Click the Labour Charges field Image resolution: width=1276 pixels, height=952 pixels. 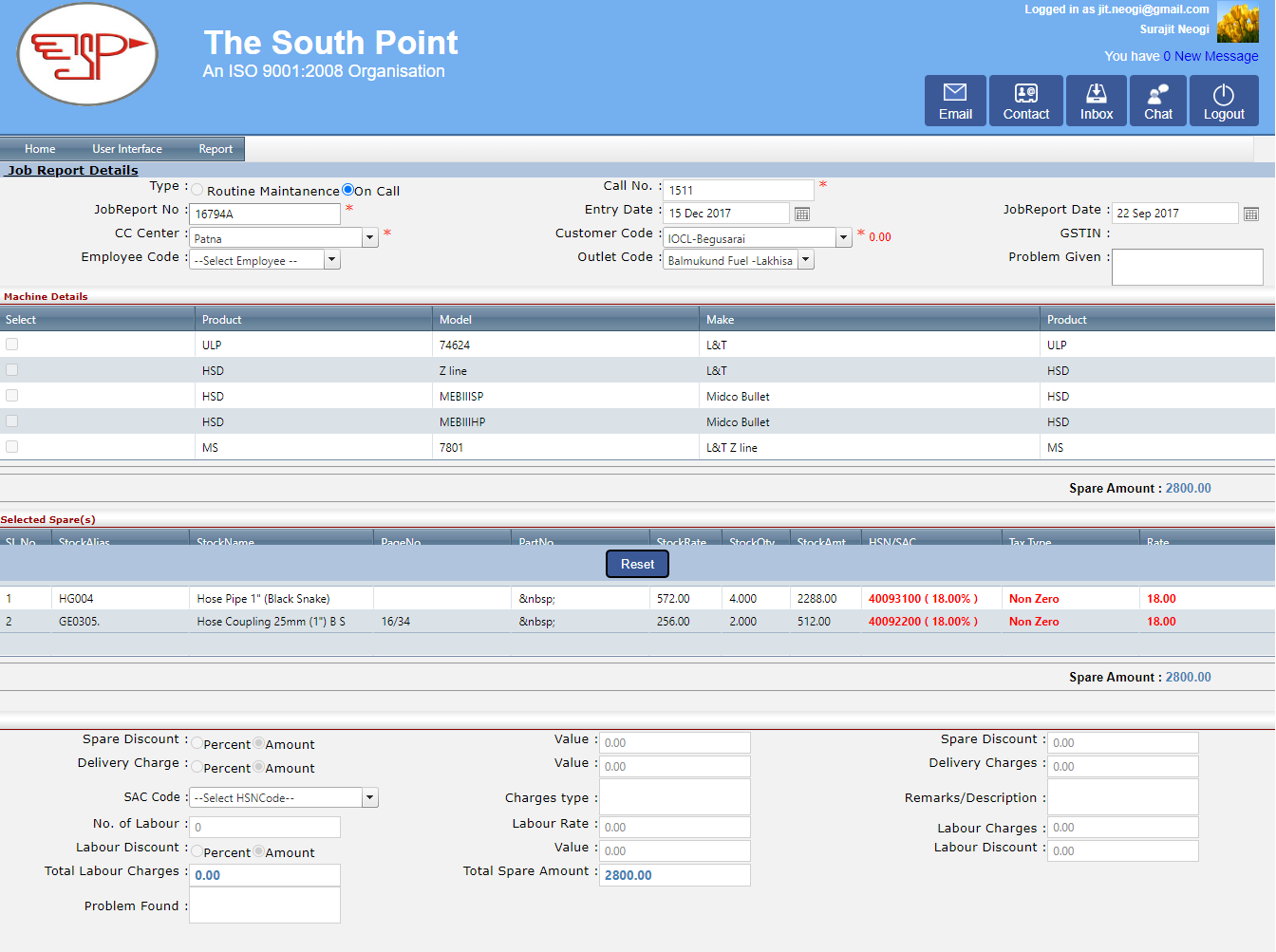1123,827
